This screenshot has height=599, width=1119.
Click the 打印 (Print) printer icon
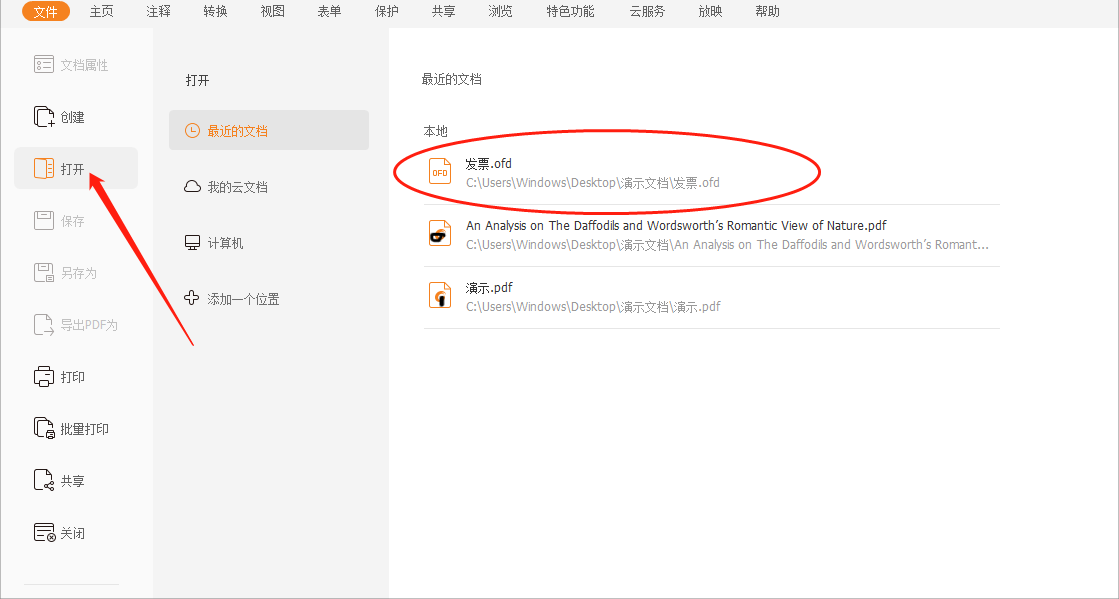pyautogui.click(x=44, y=376)
